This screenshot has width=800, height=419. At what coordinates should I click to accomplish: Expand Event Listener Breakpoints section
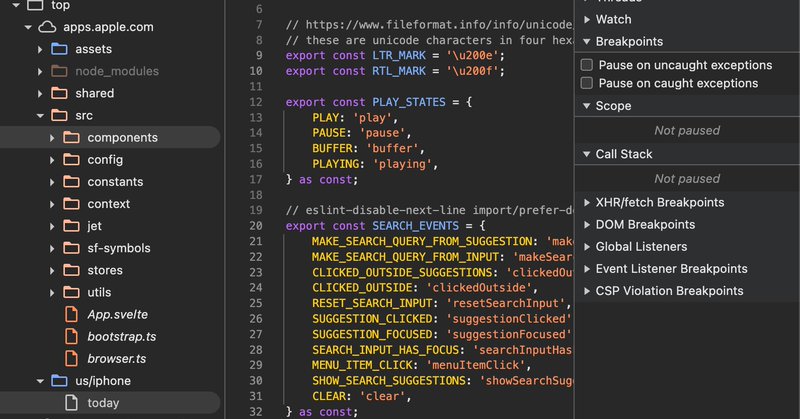click(x=587, y=268)
